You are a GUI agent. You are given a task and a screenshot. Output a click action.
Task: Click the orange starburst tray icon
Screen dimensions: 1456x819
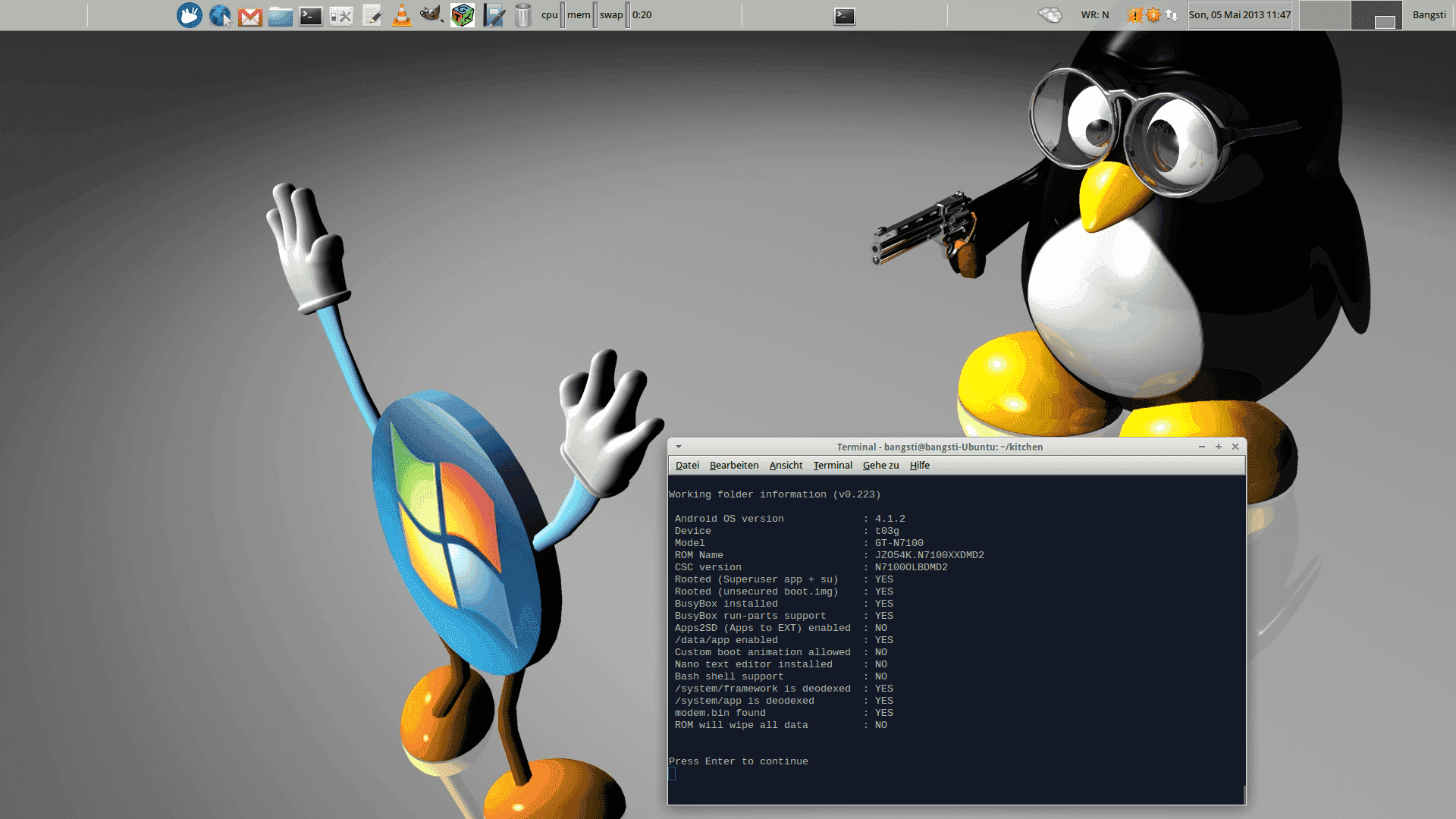tap(1153, 15)
